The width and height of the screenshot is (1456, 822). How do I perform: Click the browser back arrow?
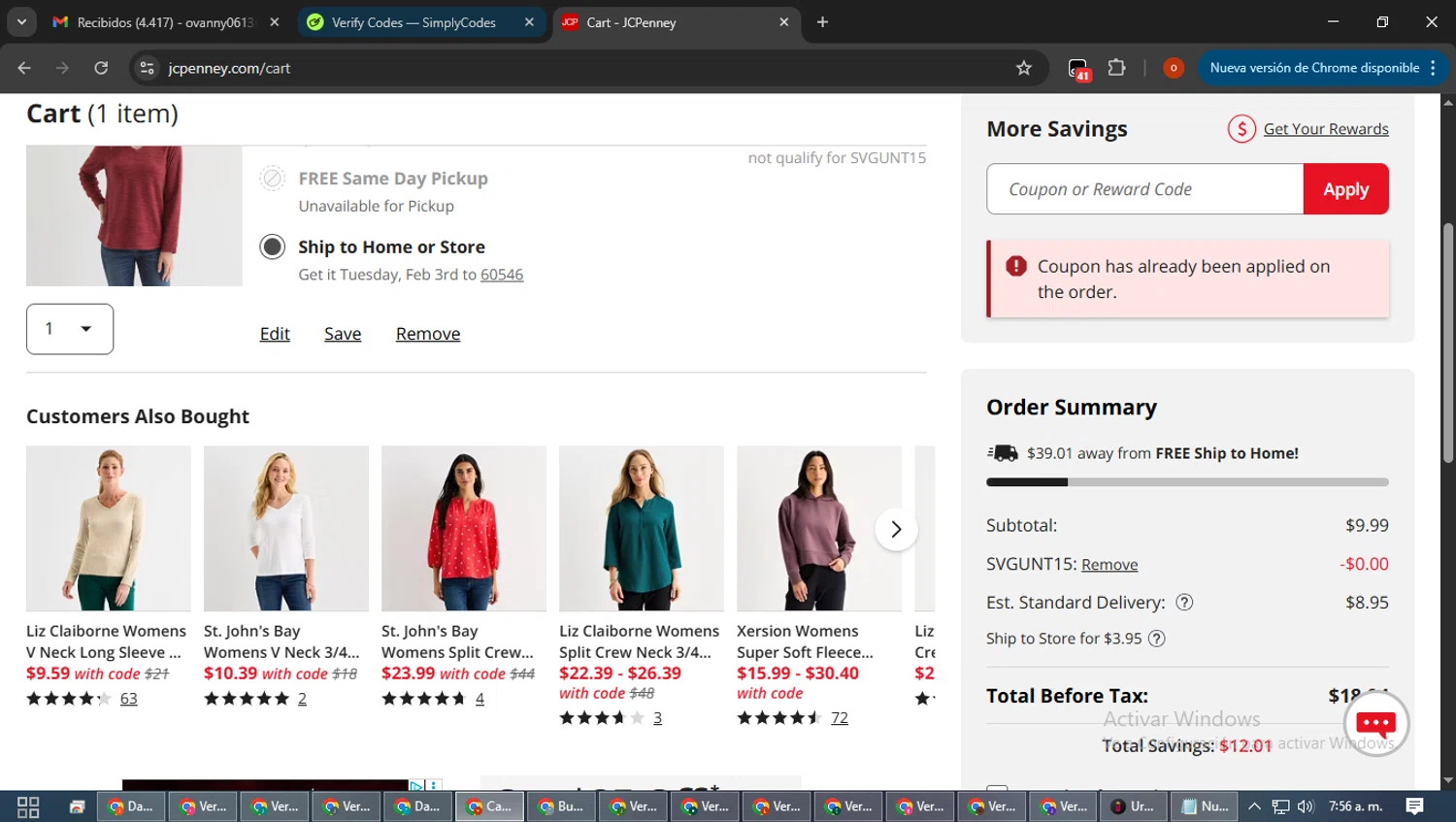pos(24,68)
